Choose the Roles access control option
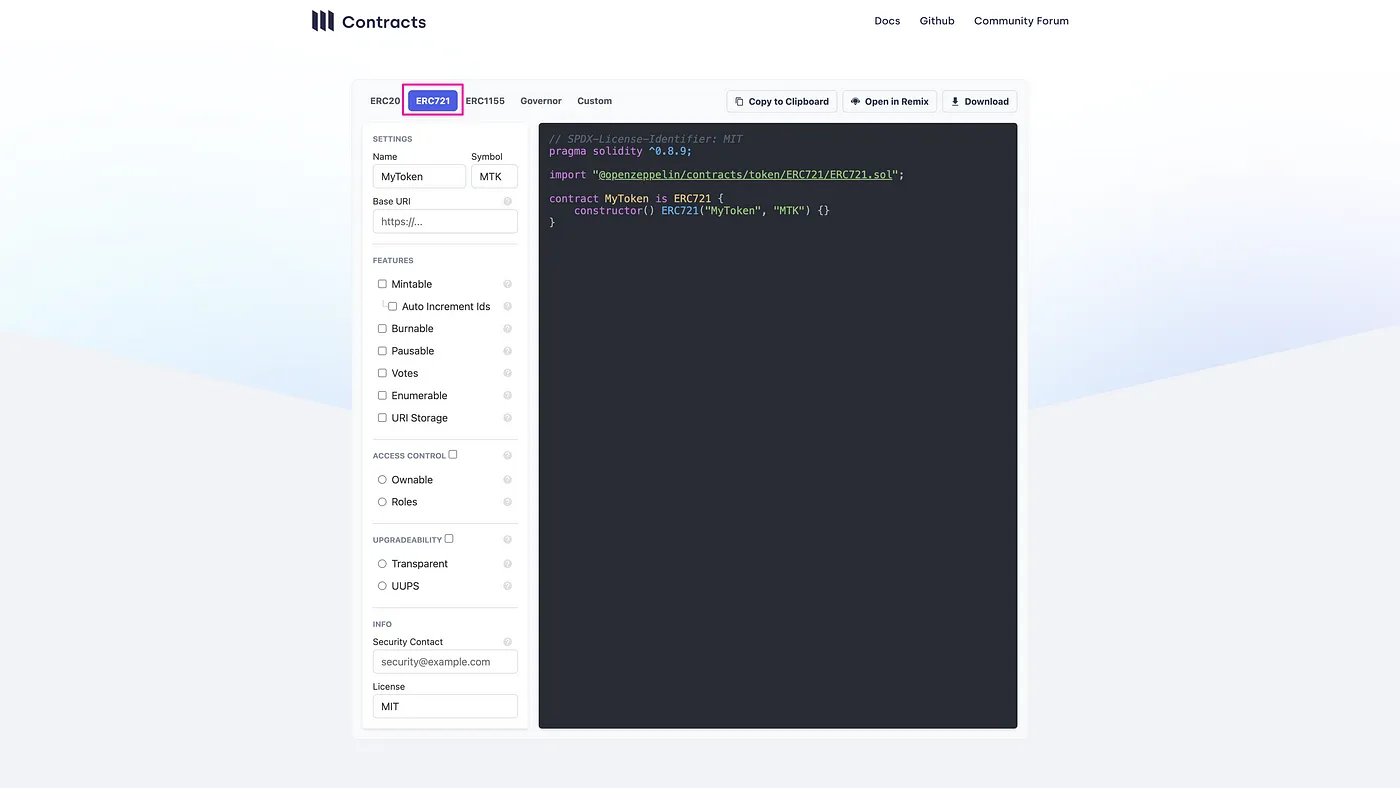Viewport: 1400px width, 788px height. (x=382, y=502)
